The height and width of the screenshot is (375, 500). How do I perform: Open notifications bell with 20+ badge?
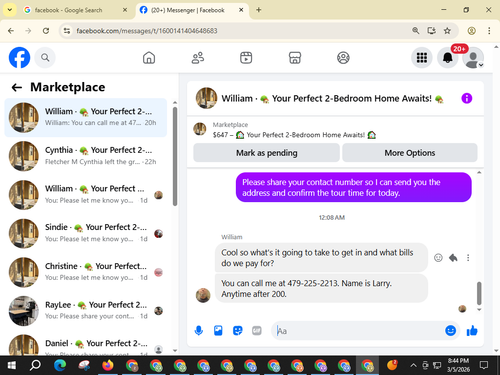448,58
